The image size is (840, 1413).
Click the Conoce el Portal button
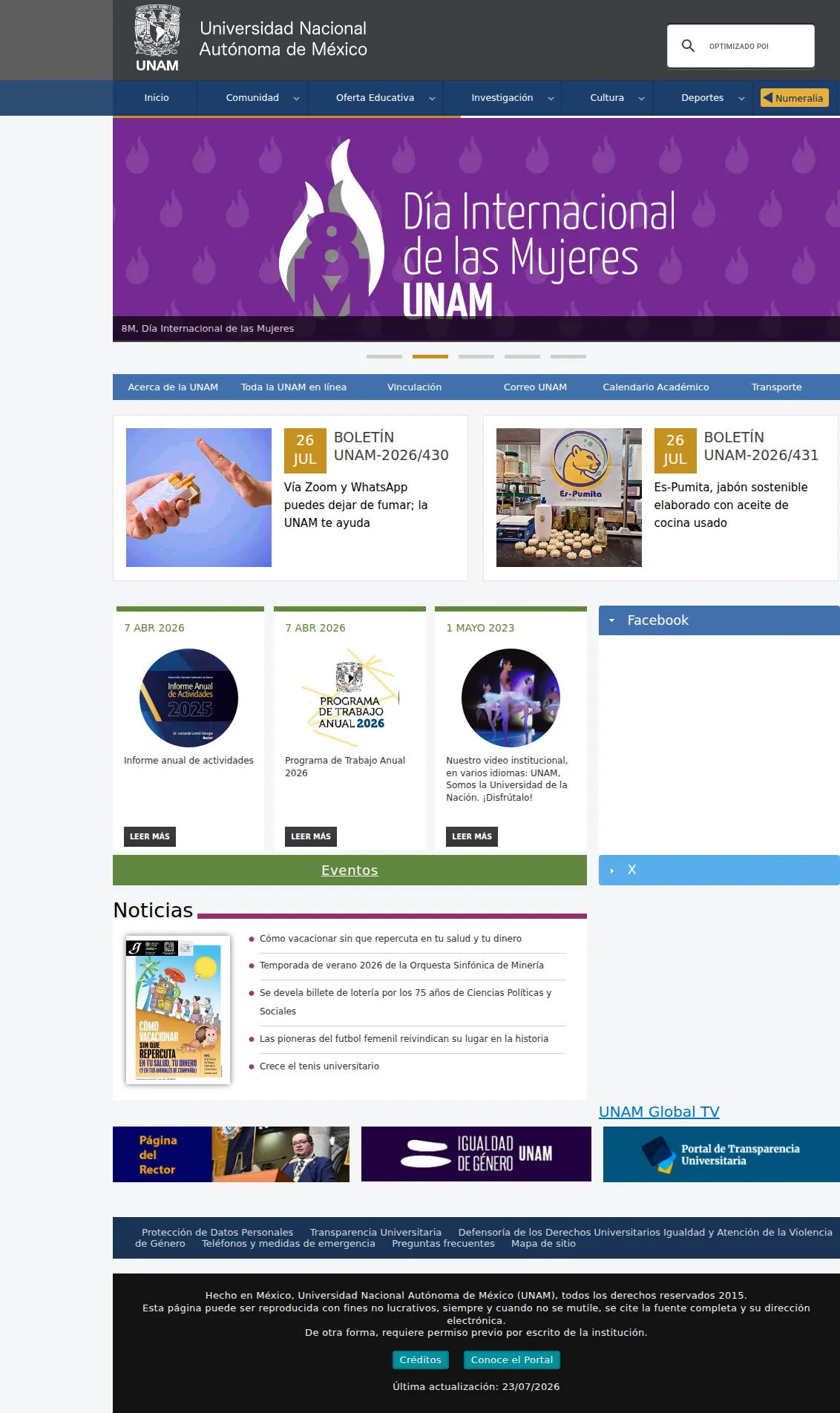tap(512, 1360)
